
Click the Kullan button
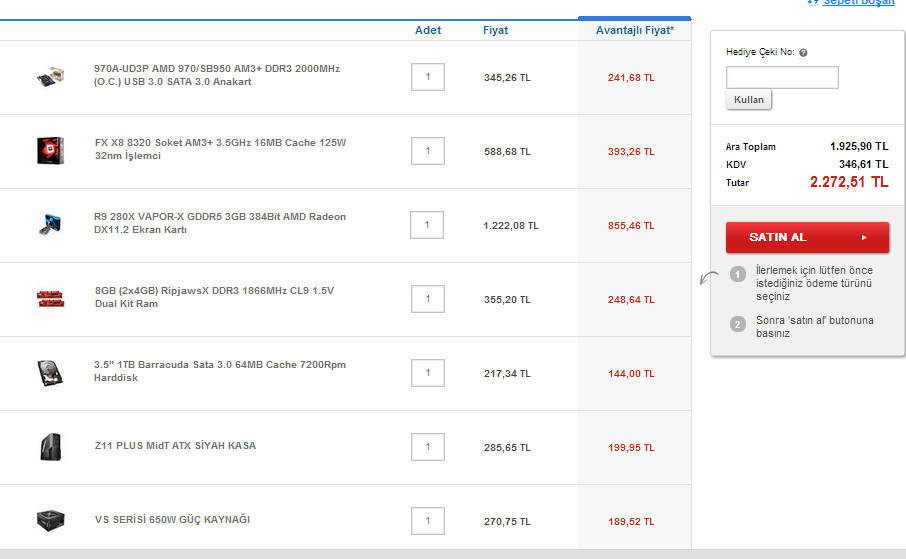[x=748, y=99]
